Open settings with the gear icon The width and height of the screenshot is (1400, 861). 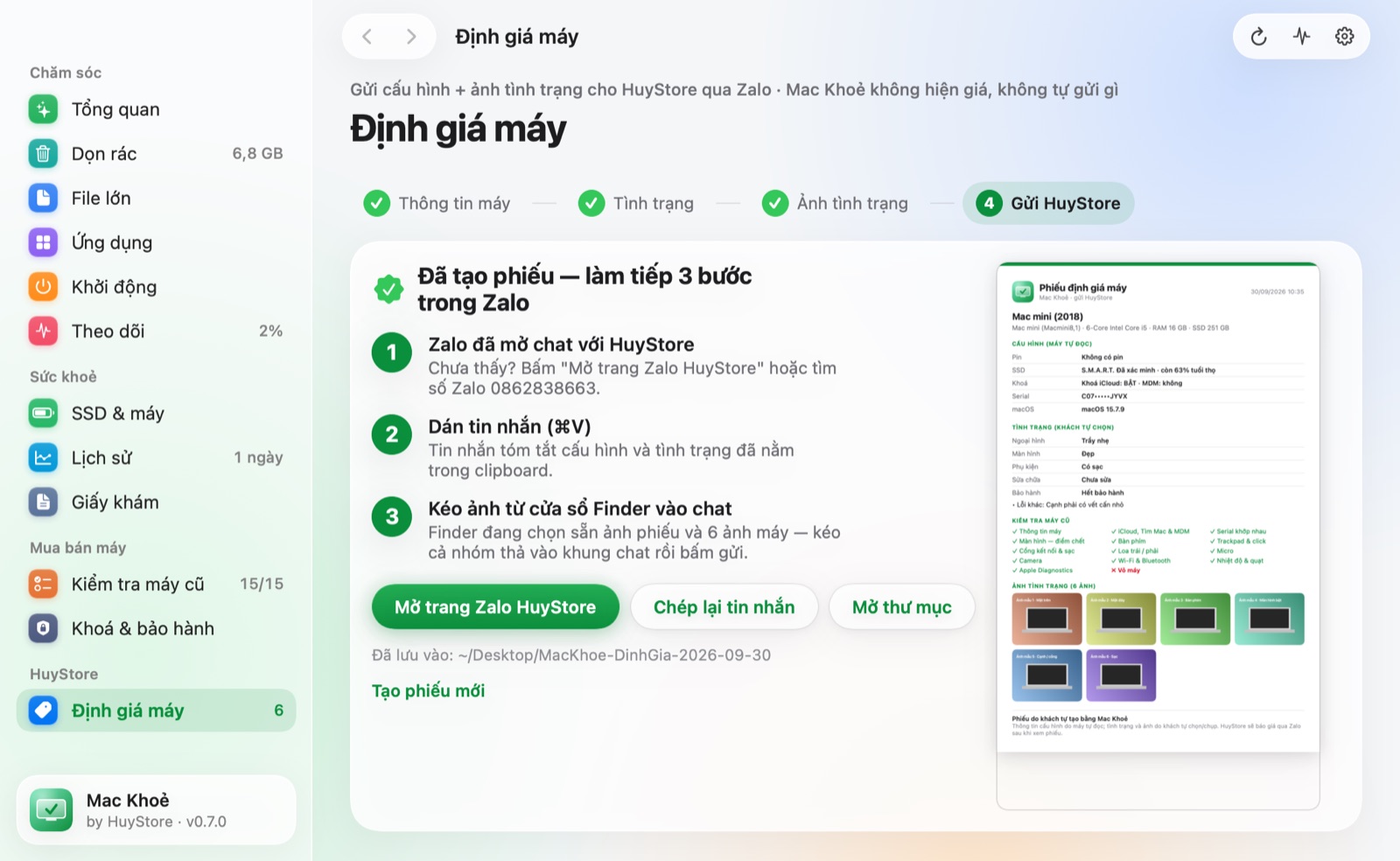click(x=1345, y=37)
